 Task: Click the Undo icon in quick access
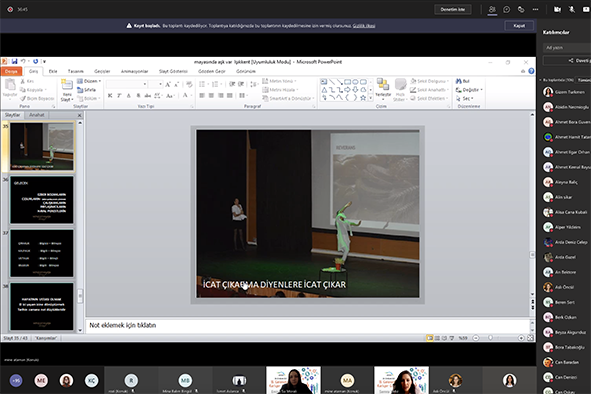tap(23, 61)
